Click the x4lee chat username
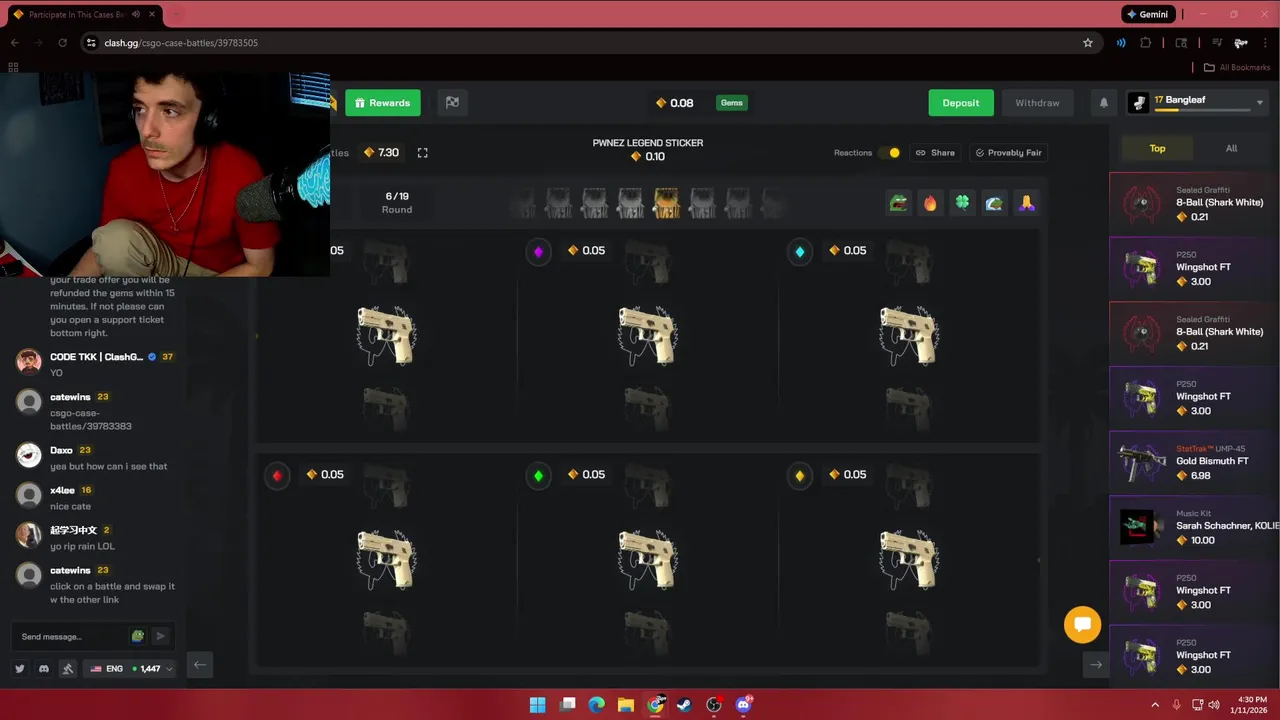The width and height of the screenshot is (1280, 720). tap(62, 491)
